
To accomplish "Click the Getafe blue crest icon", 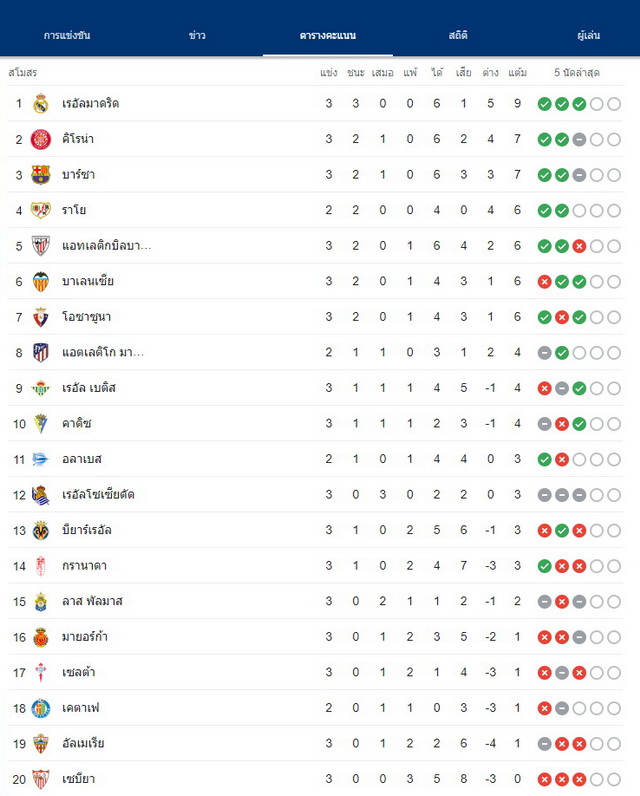I will 41,708.
